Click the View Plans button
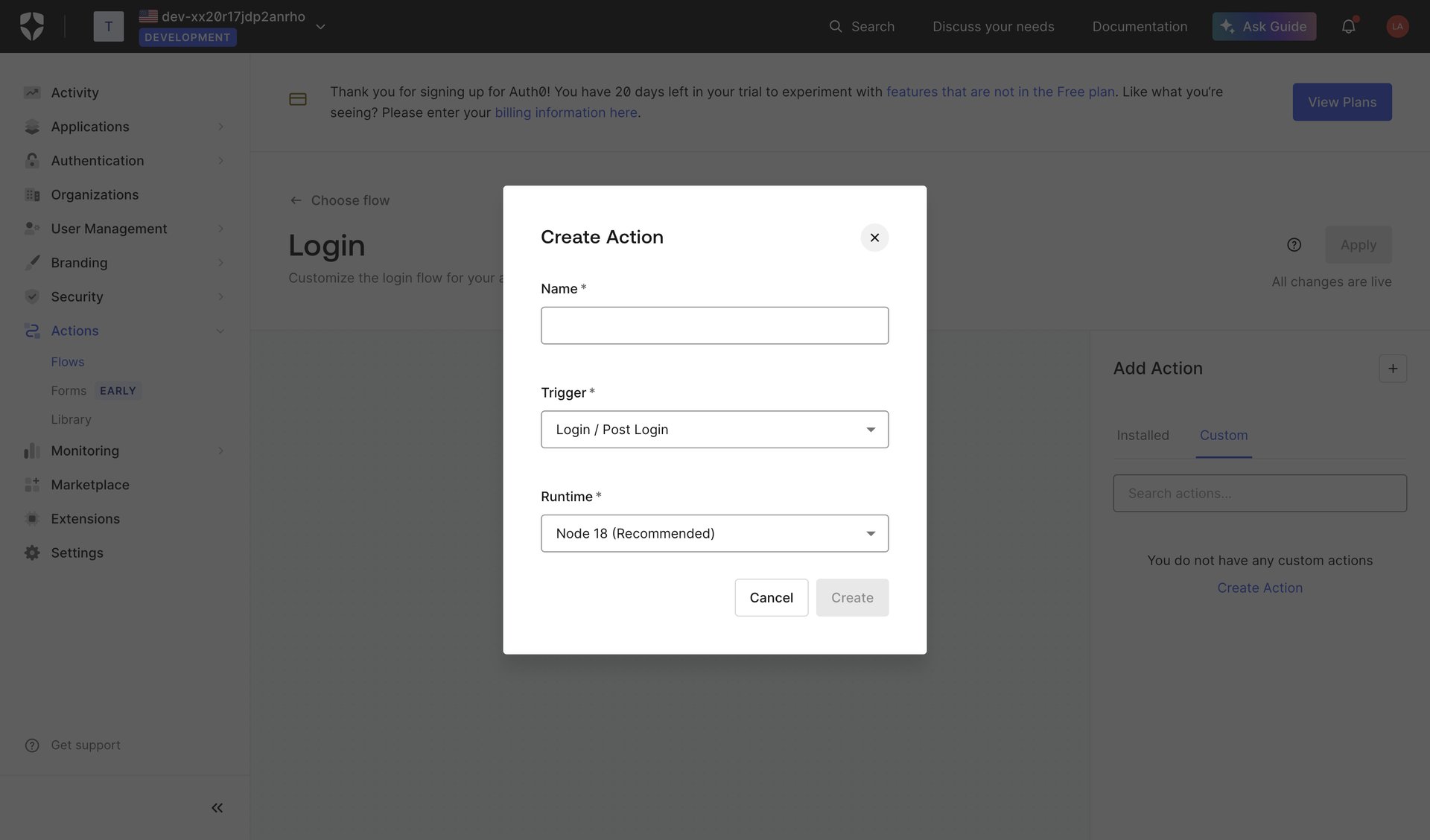 (1341, 102)
